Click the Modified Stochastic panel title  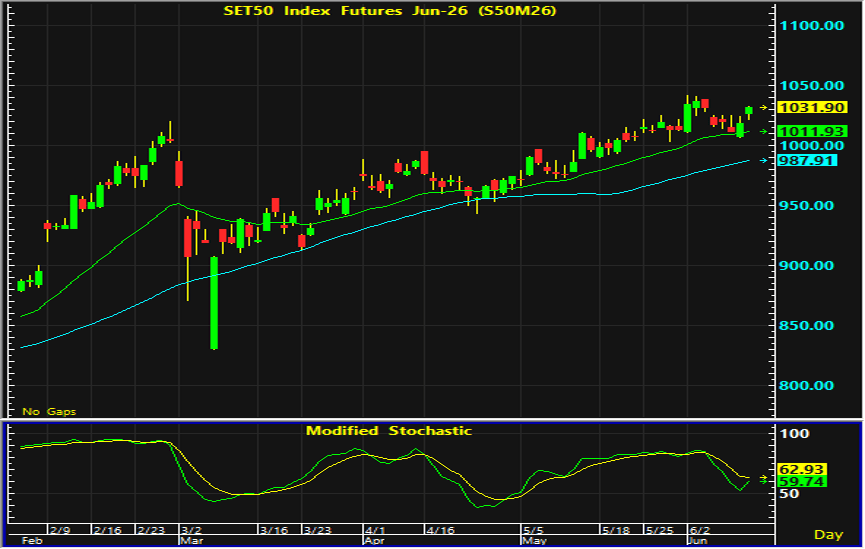(x=389, y=431)
